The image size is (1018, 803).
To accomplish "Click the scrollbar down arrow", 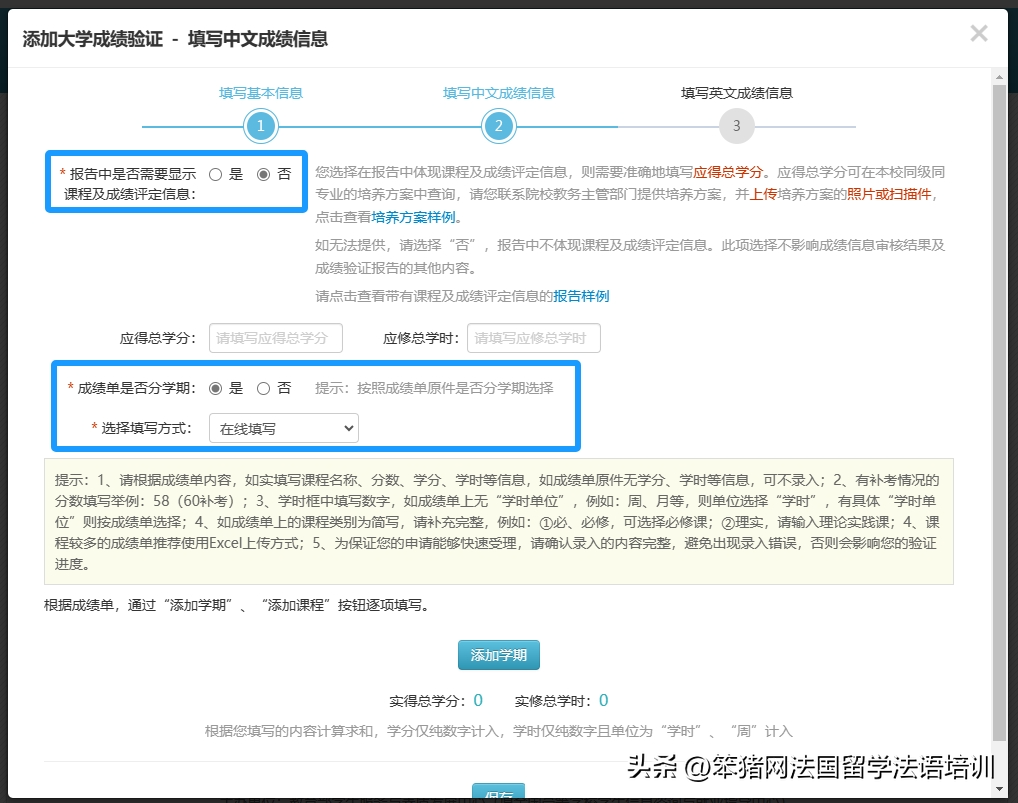I will [999, 789].
